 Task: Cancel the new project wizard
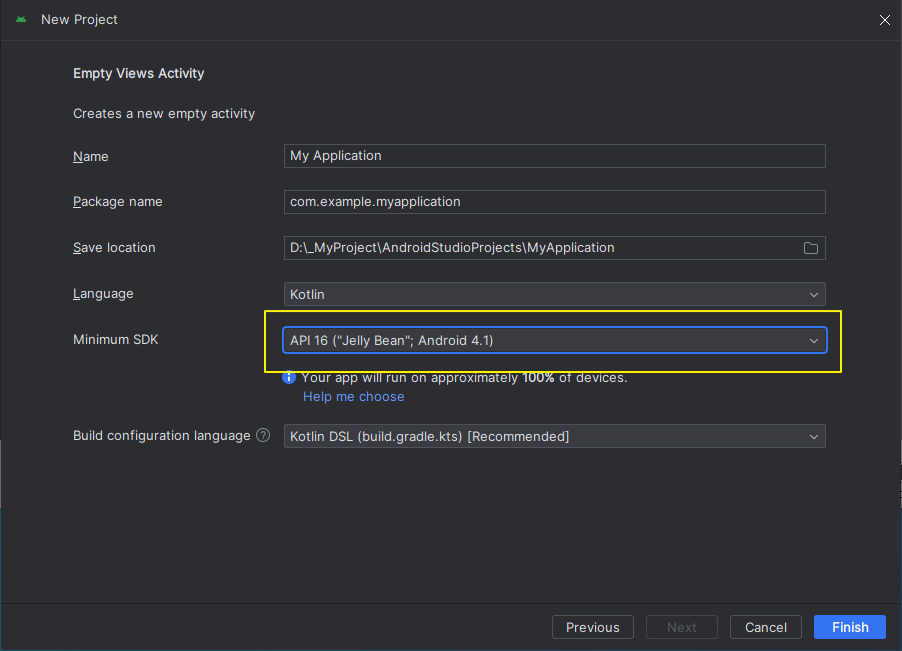pos(766,627)
